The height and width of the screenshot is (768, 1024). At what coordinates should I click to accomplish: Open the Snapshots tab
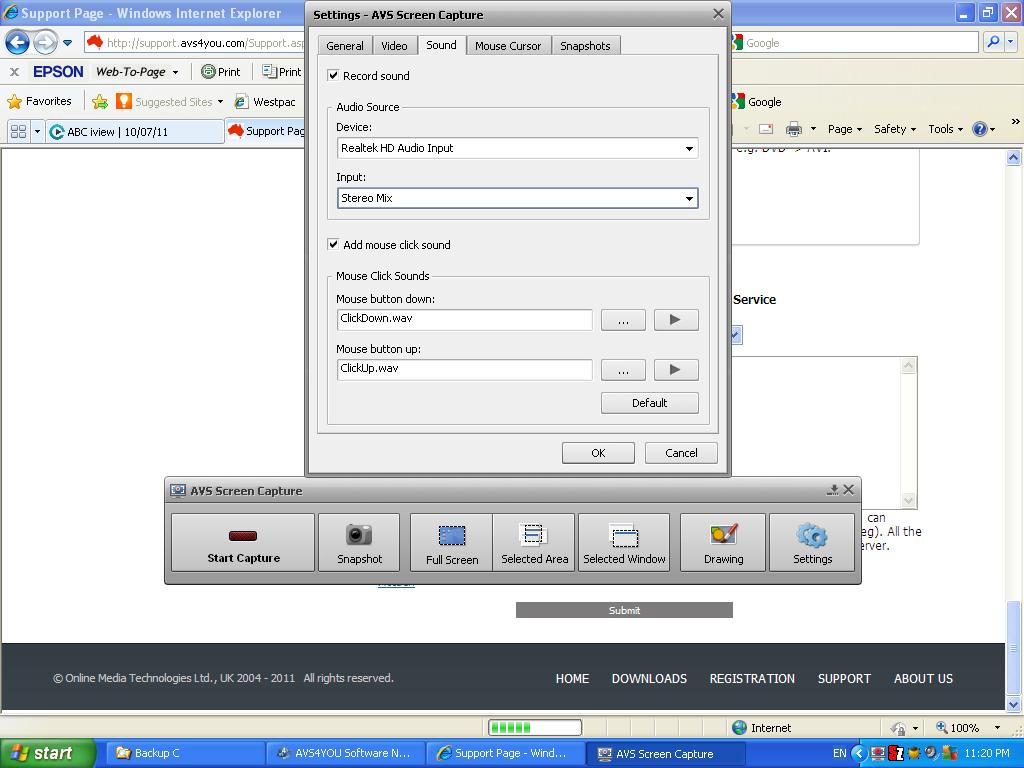(x=585, y=46)
